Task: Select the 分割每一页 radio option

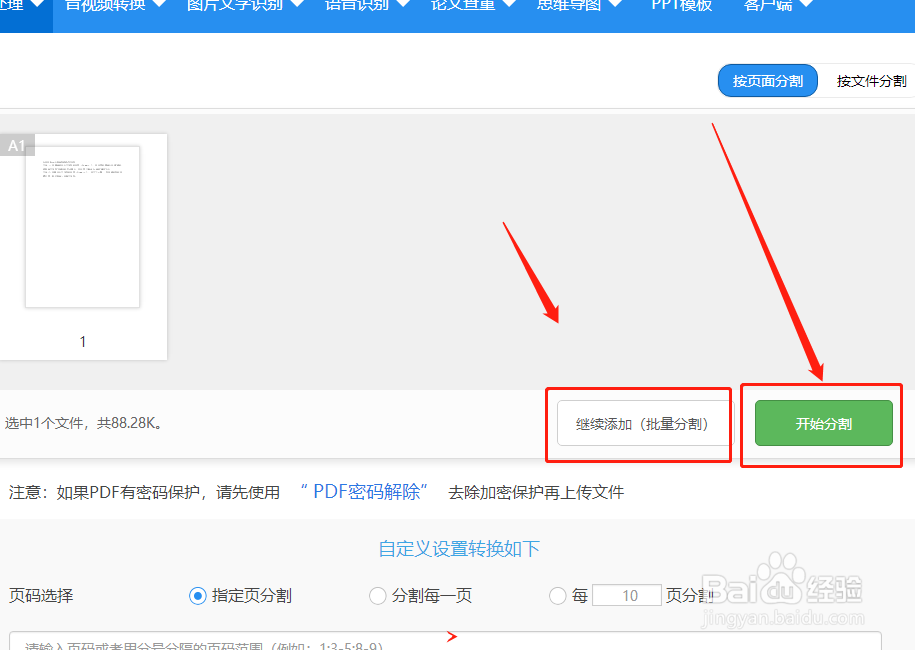Action: point(378,595)
